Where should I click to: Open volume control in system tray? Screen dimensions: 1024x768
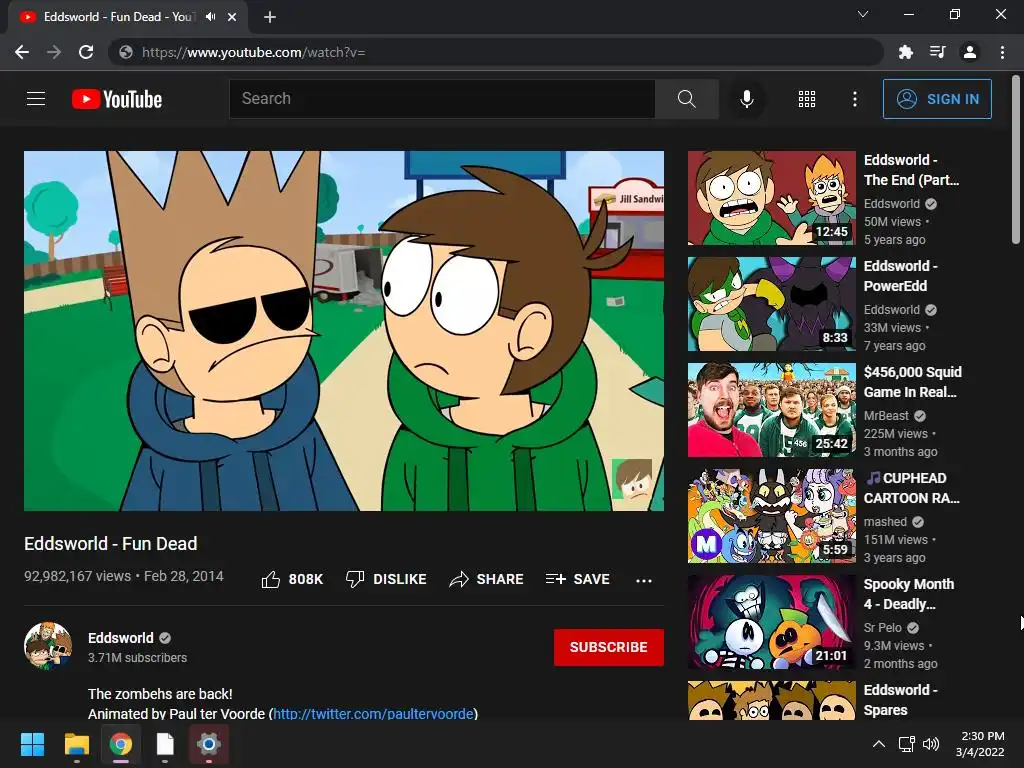(931, 744)
